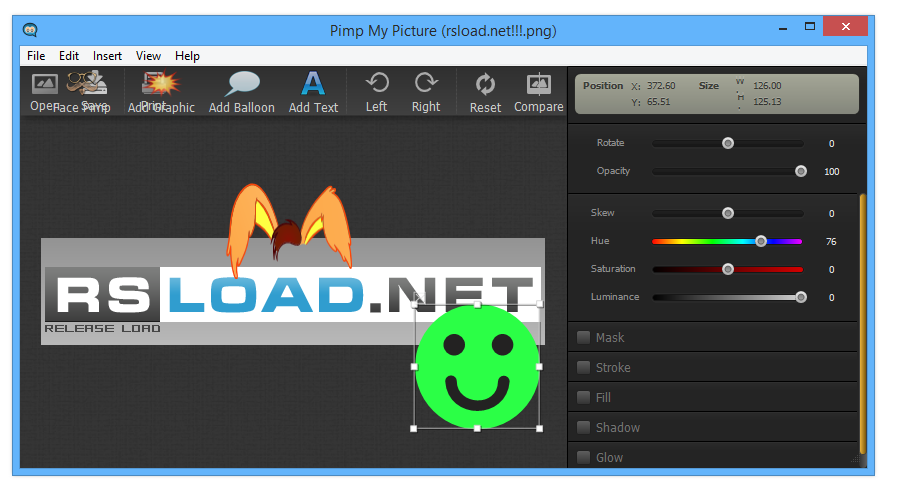Click the rainbow Hue slider knob

(x=761, y=241)
